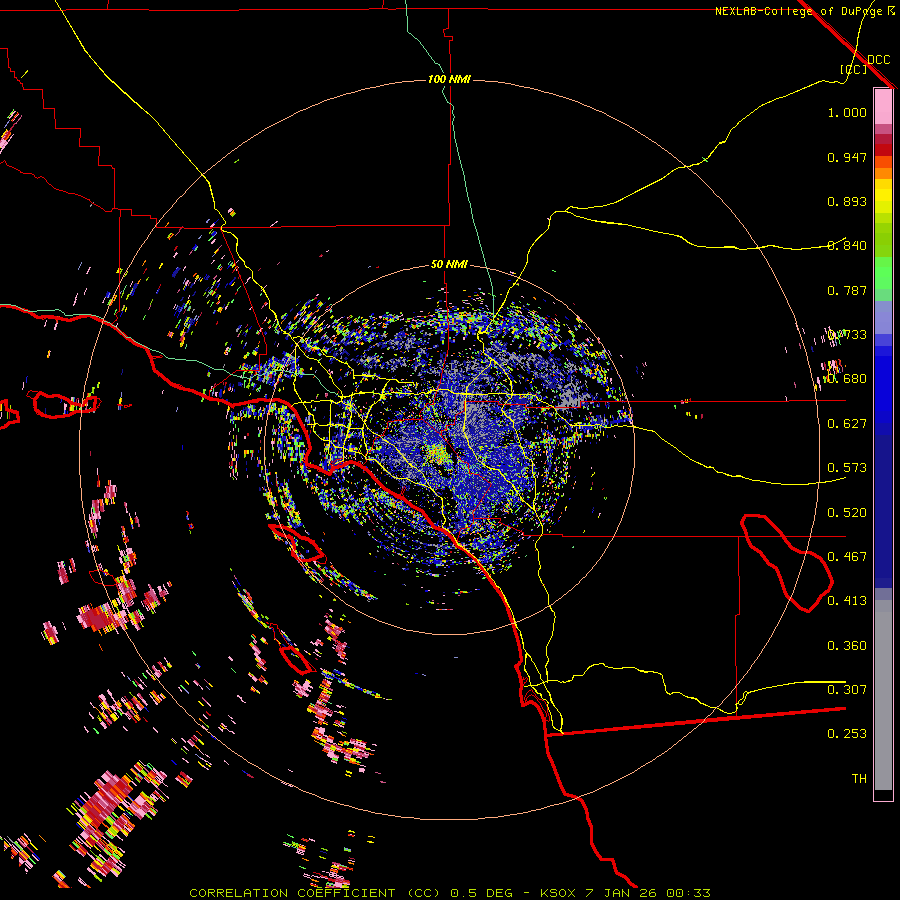
Task: Click the 0.947 scale value
Action: click(x=847, y=157)
